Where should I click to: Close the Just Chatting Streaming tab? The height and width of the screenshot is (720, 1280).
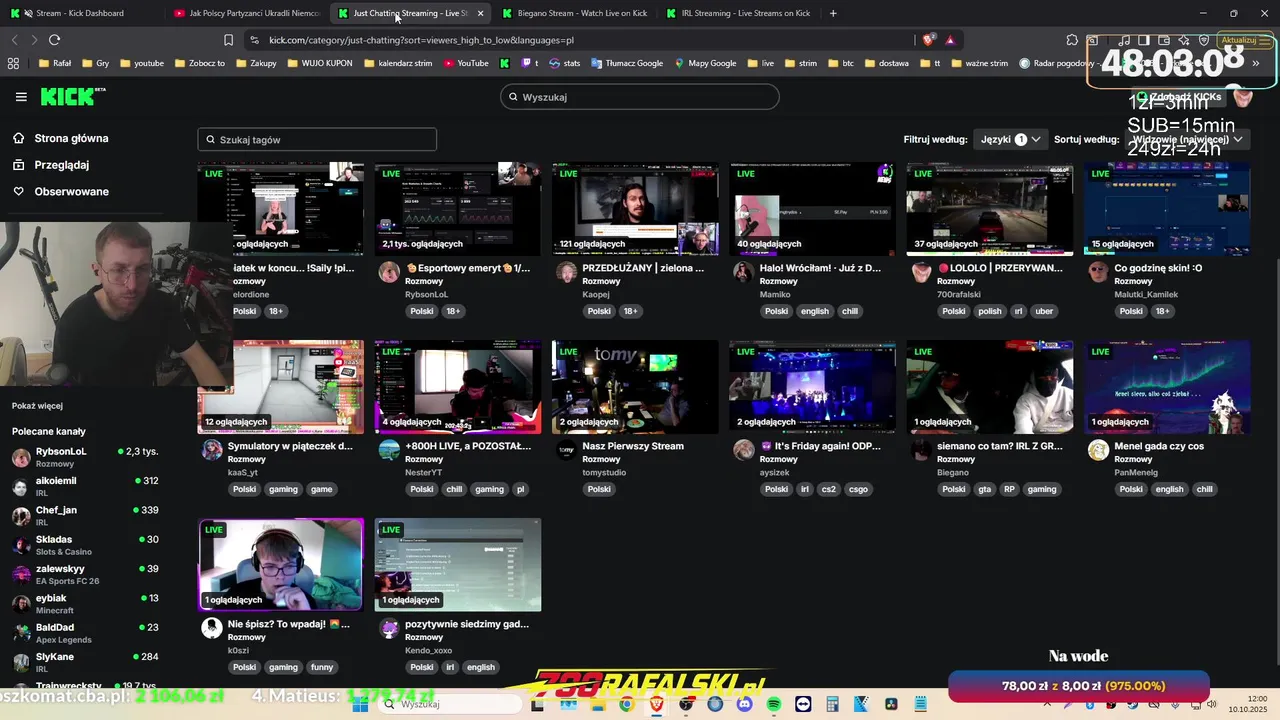(x=481, y=13)
